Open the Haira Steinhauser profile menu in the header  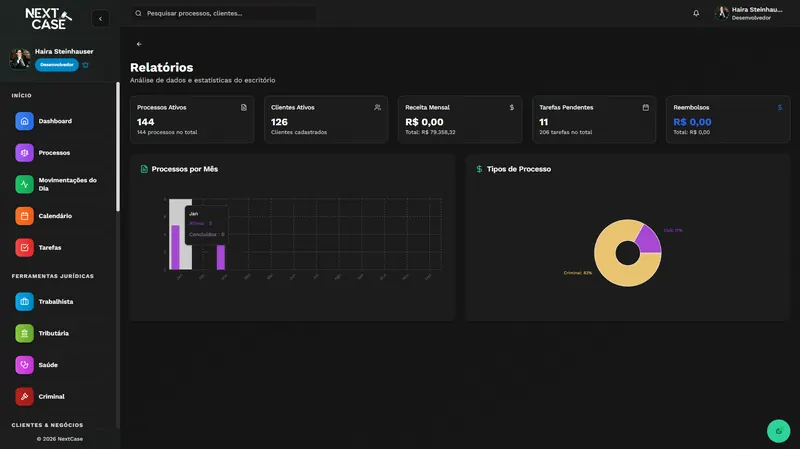point(749,13)
